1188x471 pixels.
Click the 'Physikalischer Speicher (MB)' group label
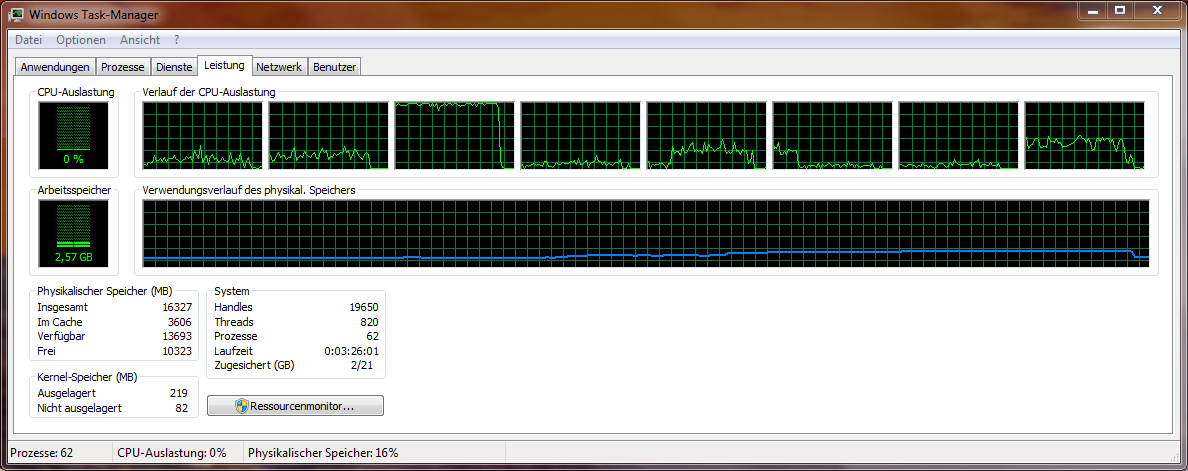106,291
